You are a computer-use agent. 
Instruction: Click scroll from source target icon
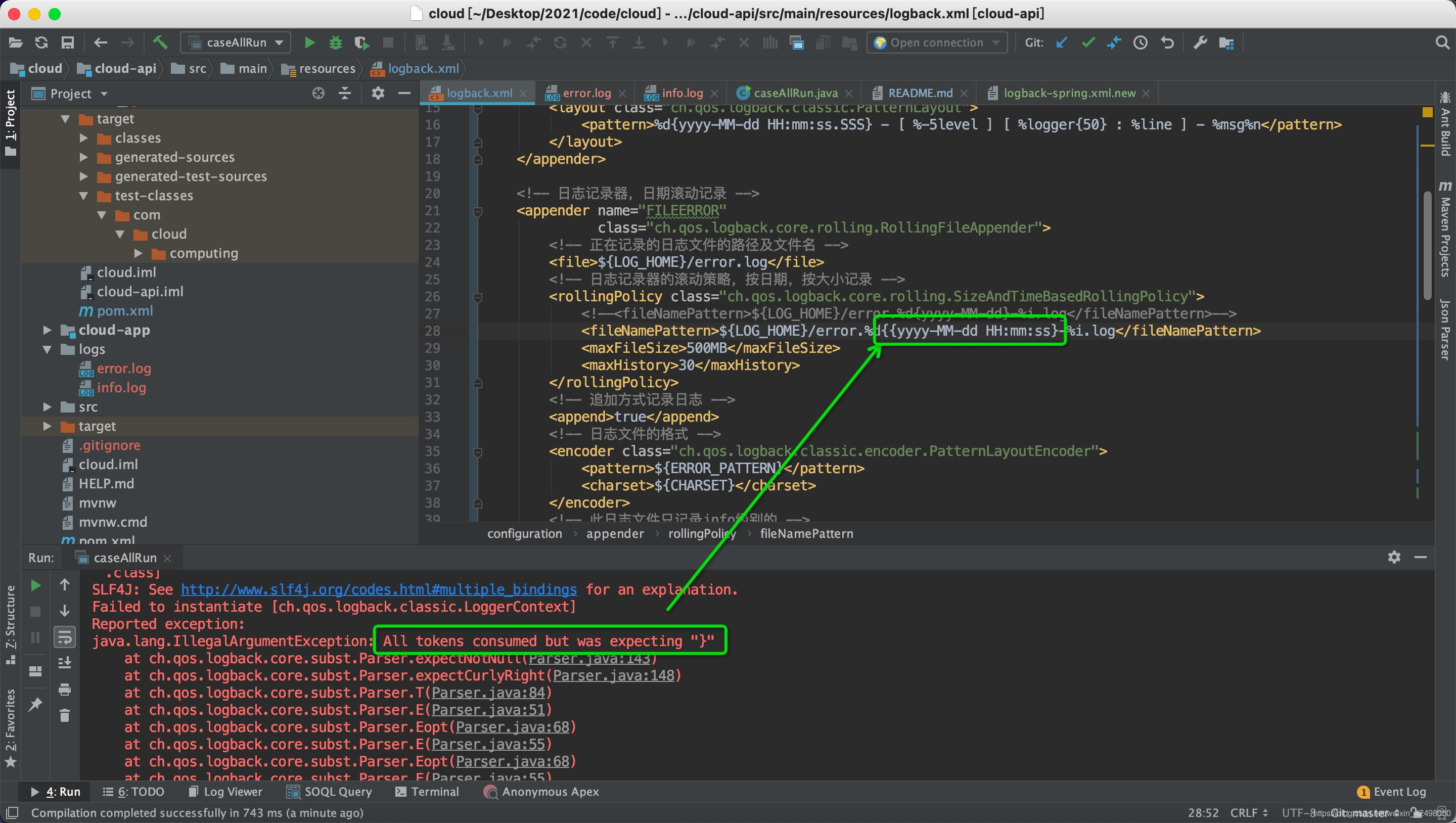coord(318,93)
